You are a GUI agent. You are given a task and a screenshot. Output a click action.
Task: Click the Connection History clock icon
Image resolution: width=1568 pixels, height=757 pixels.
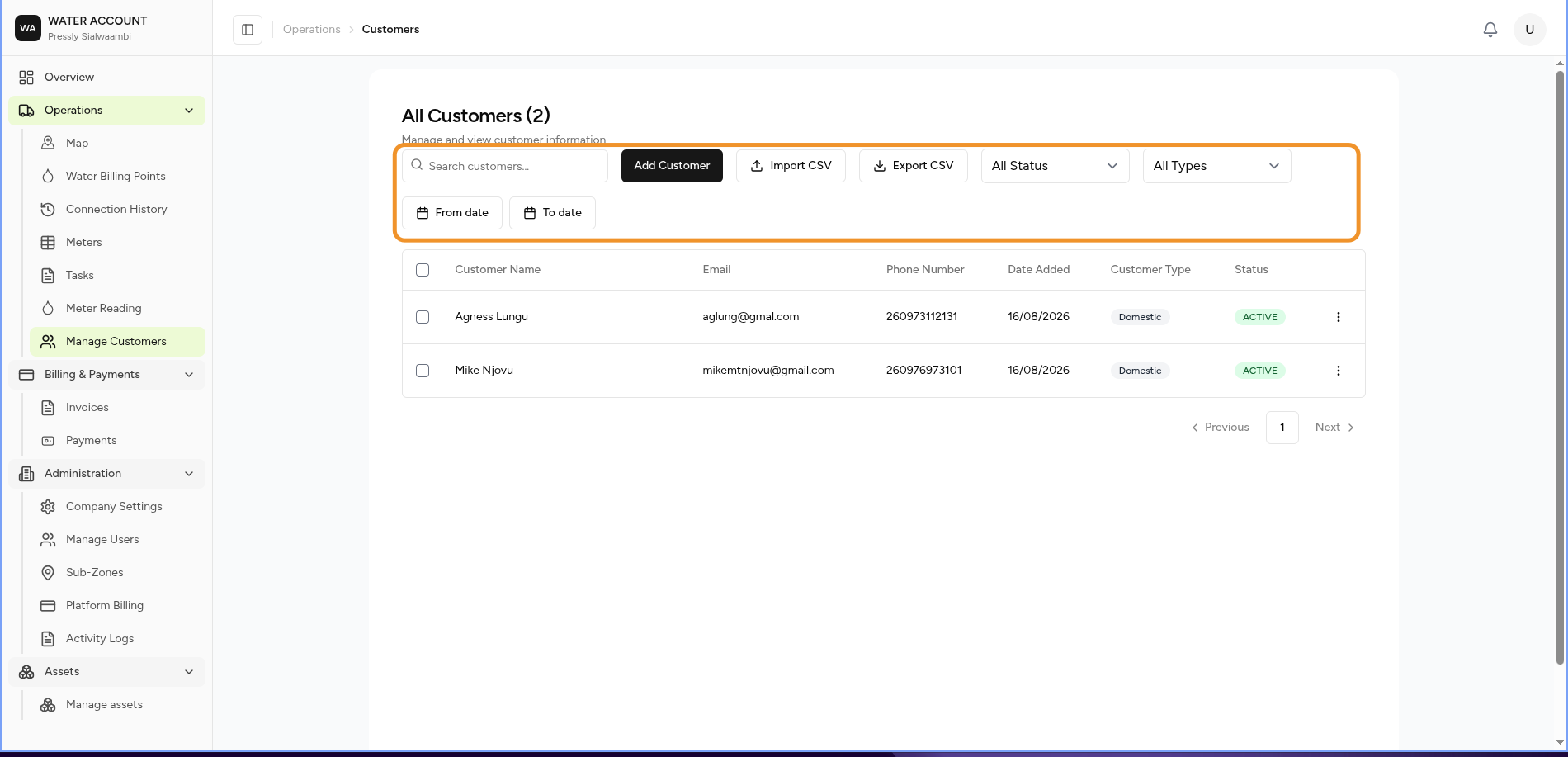tap(48, 209)
